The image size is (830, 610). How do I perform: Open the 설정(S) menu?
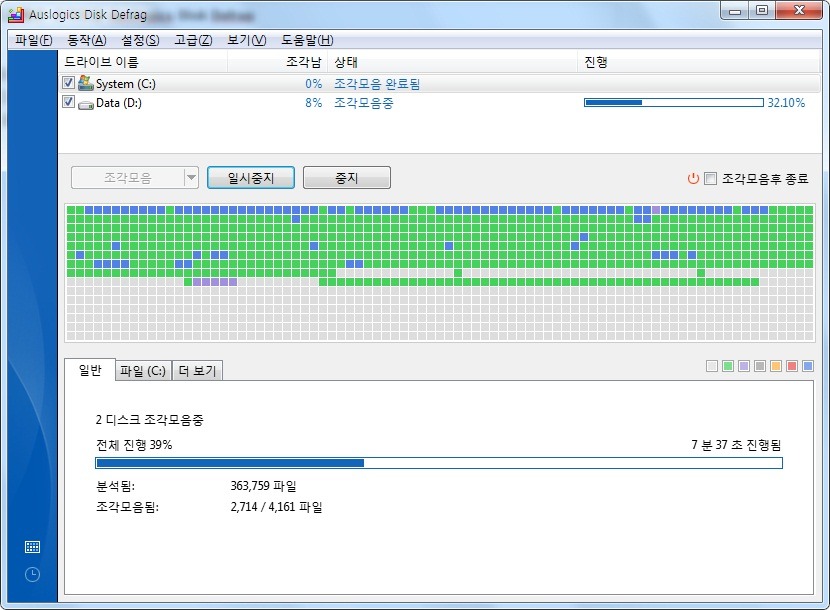[x=140, y=40]
